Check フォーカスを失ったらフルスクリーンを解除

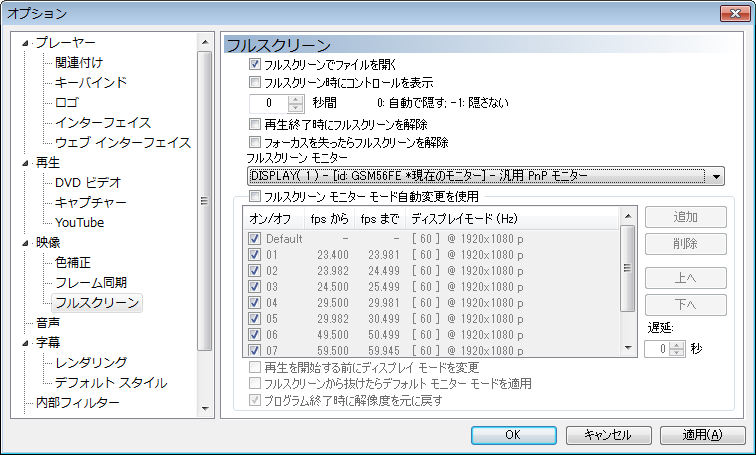255,142
